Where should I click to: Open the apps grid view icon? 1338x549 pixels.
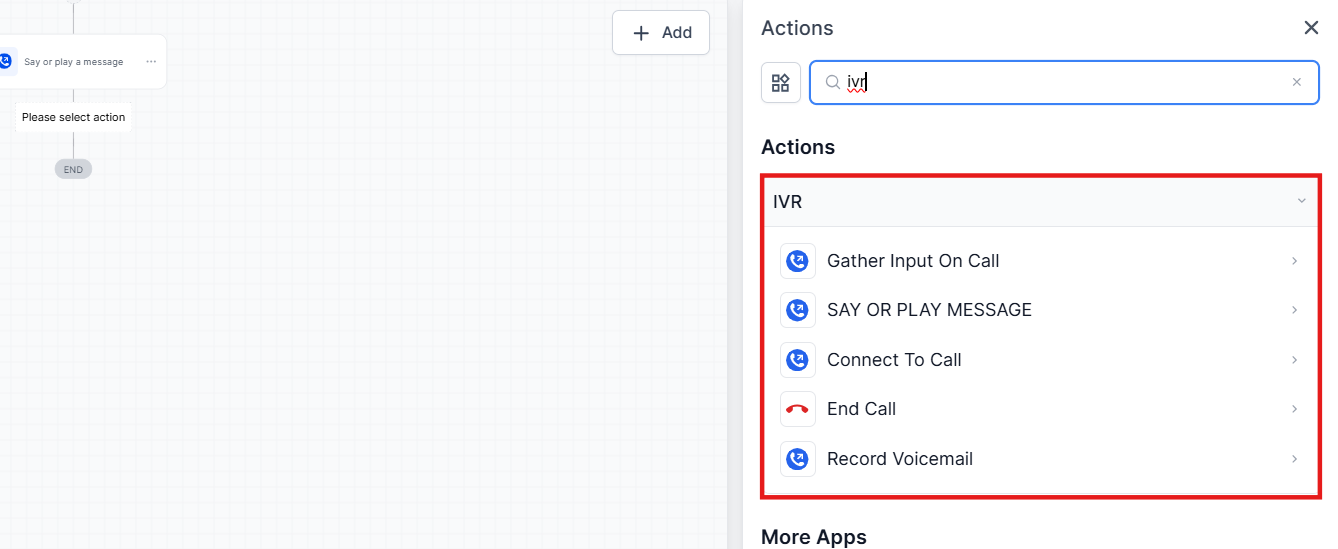tap(781, 83)
